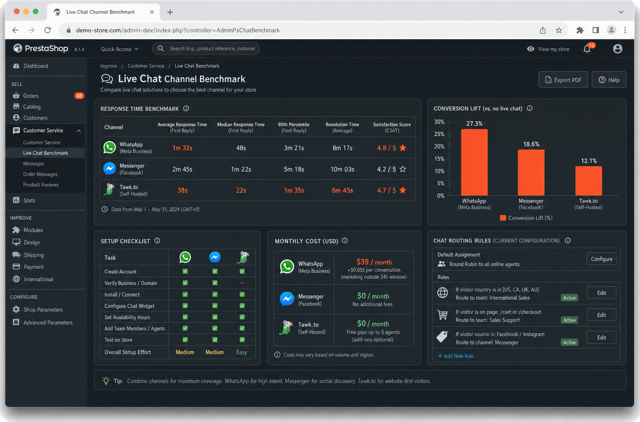The height and width of the screenshot is (422, 640).
Task: Click Customer Service breadcrumb link
Action: click(146, 66)
